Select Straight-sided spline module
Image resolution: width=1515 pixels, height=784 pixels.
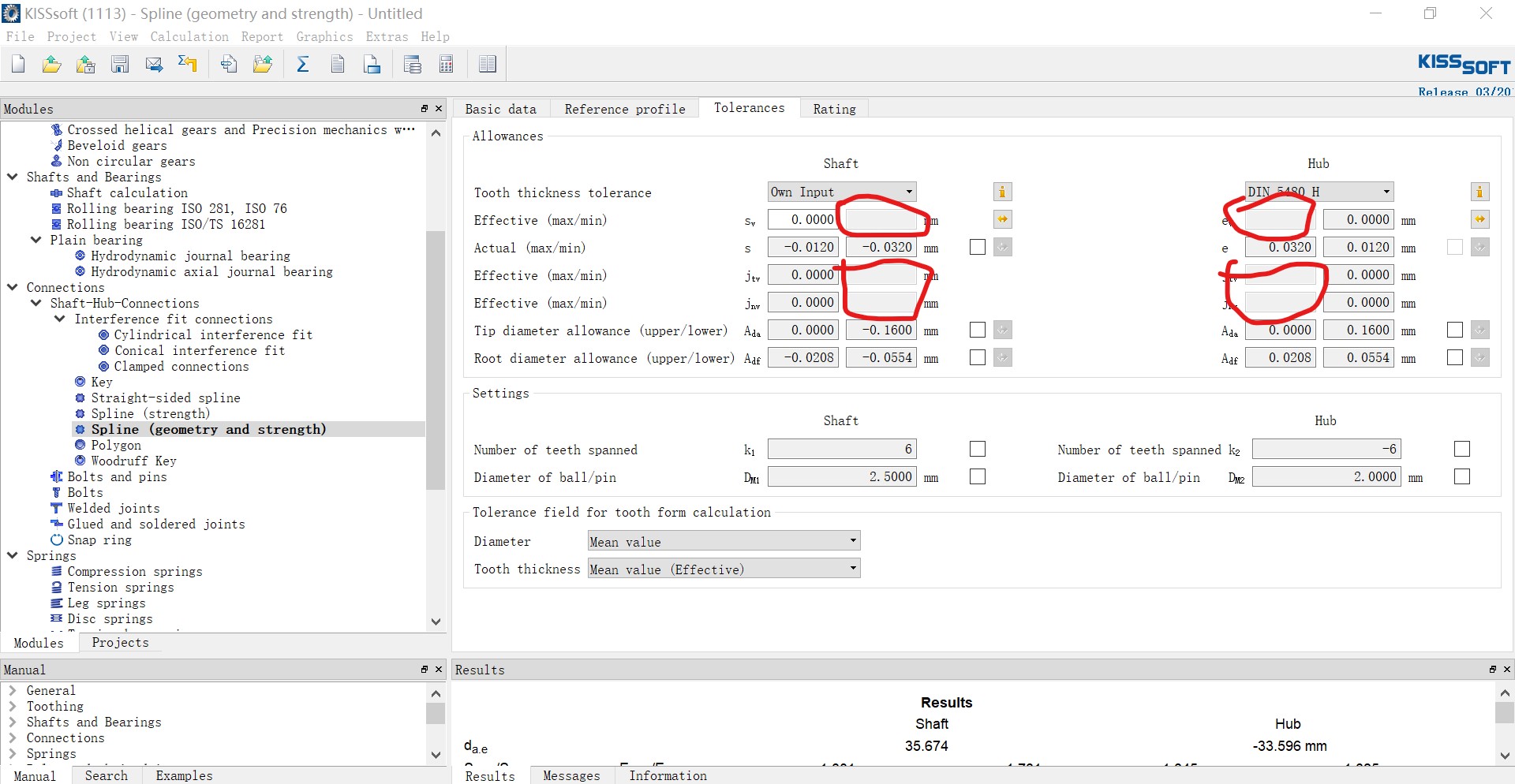(165, 398)
